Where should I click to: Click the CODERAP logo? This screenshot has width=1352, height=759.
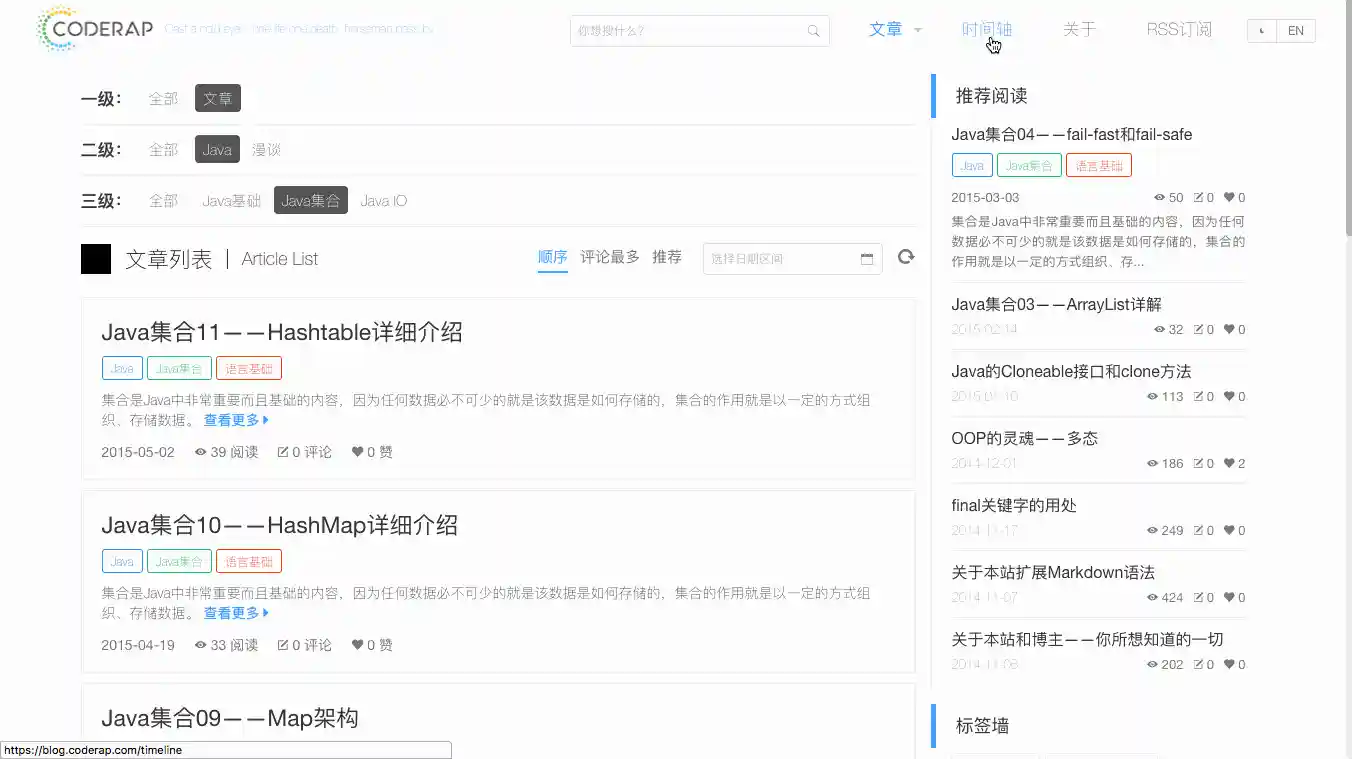[94, 29]
